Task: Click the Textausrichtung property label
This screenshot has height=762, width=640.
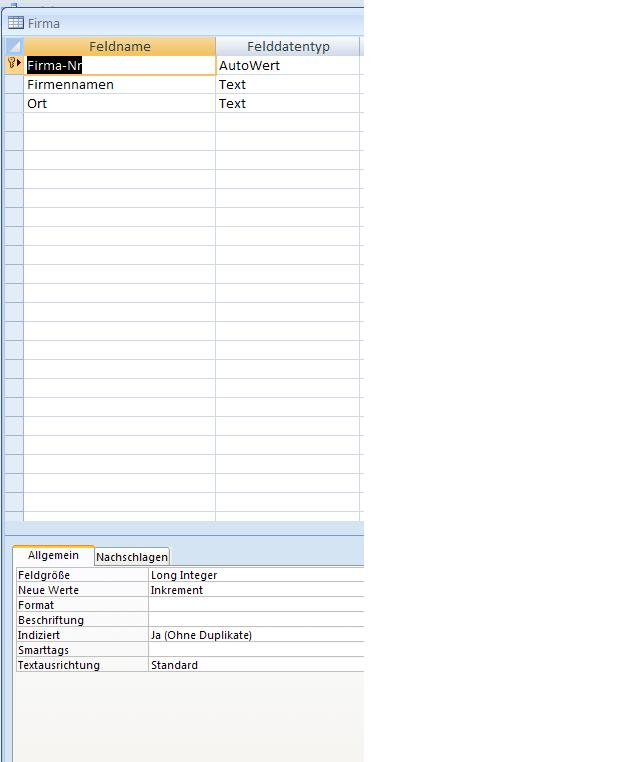Action: click(59, 665)
